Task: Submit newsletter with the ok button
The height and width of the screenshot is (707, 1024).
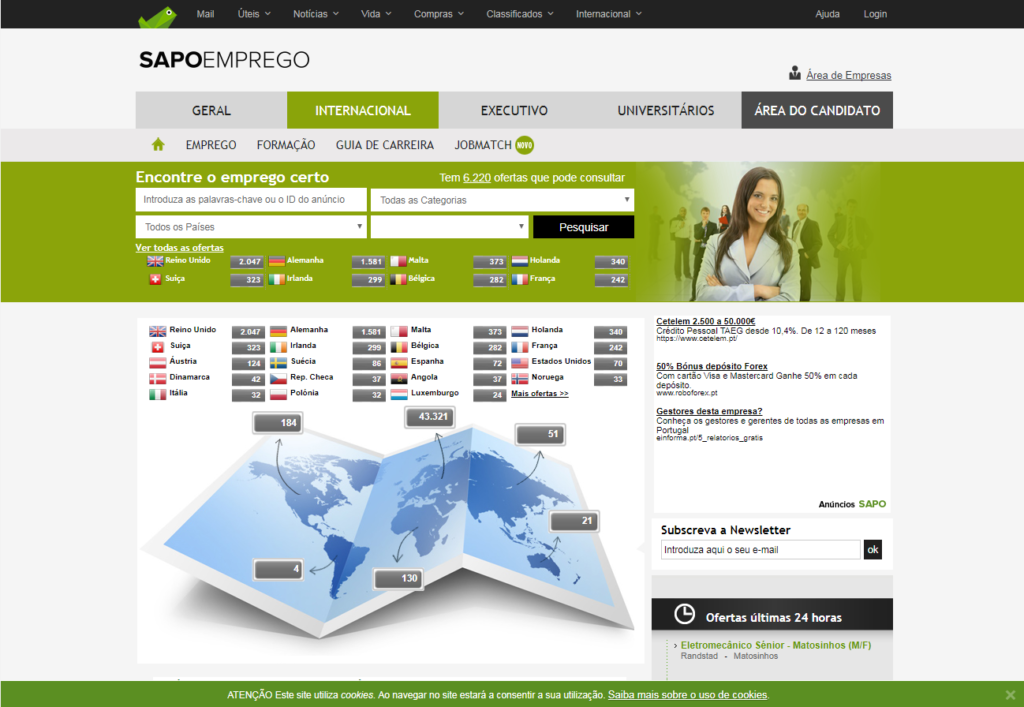Action: point(872,550)
